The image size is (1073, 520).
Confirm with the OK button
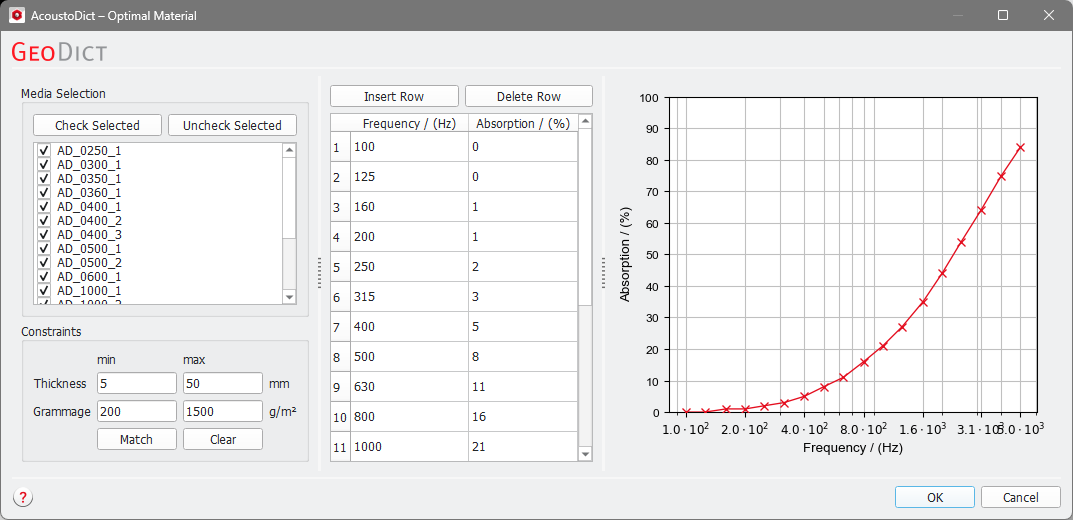click(x=935, y=497)
